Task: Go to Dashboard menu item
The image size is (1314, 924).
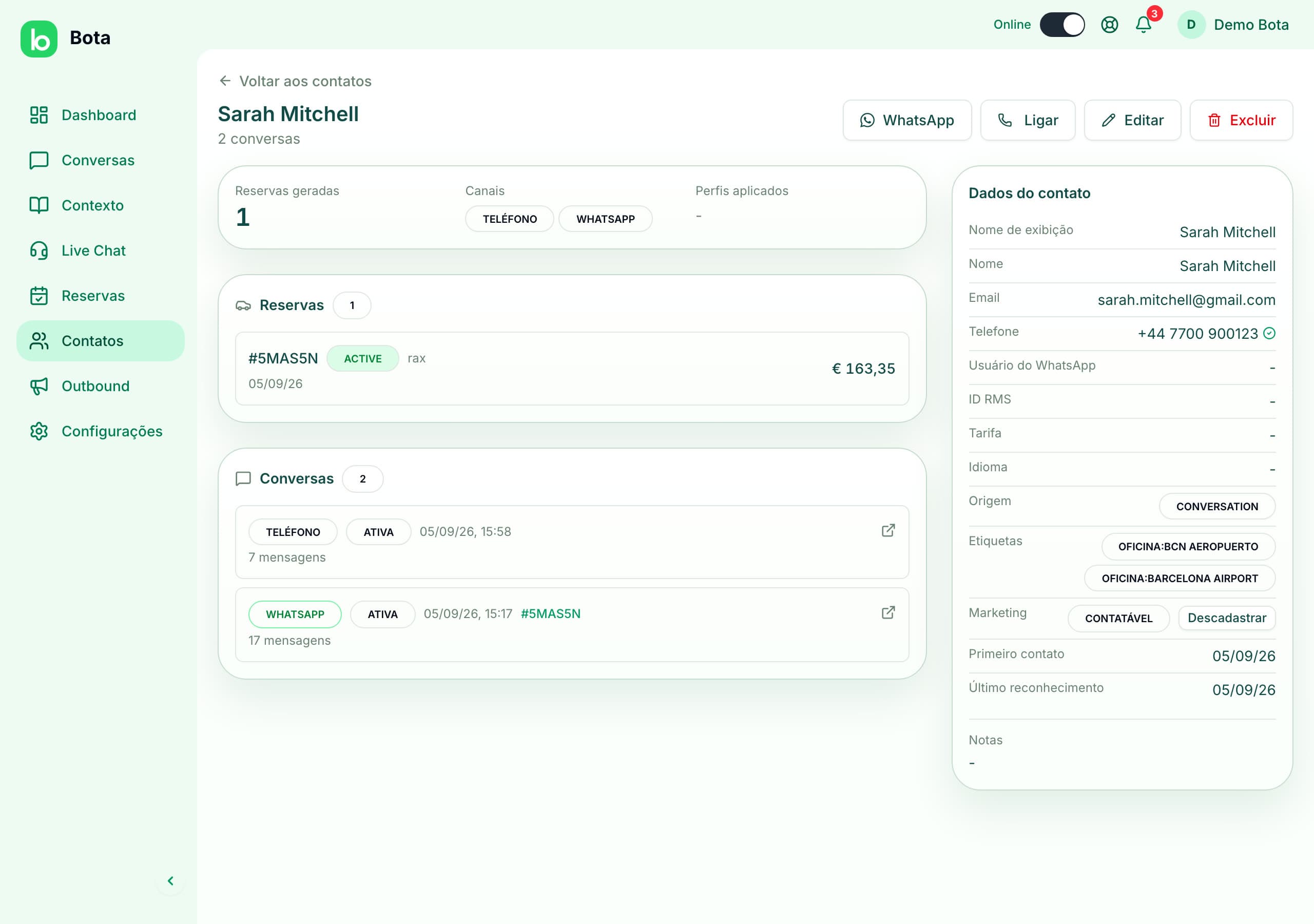Action: (x=101, y=115)
